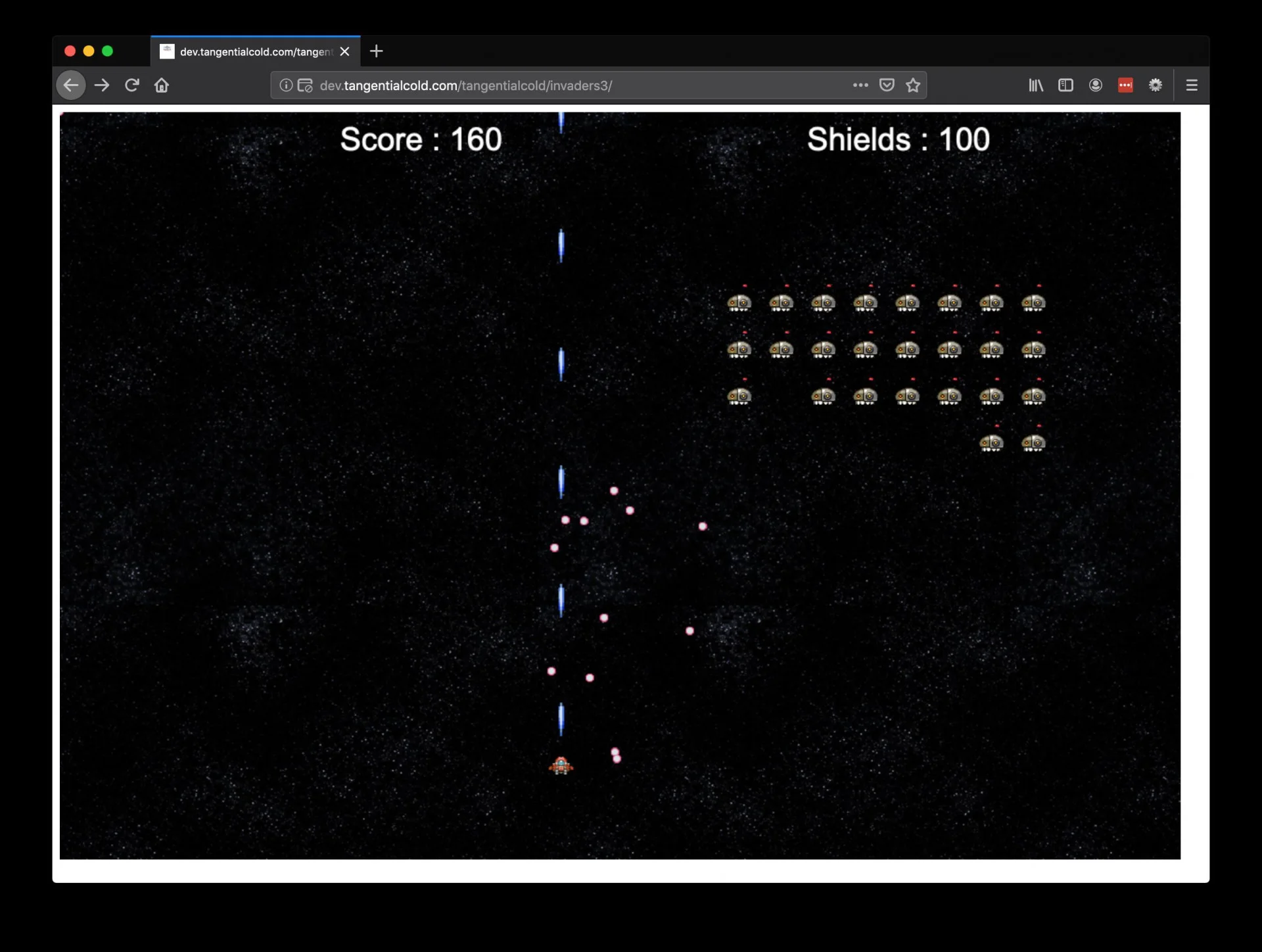Screen dimensions: 1262x952
Task: Open the tracking protection permissions icon
Action: tap(305, 85)
